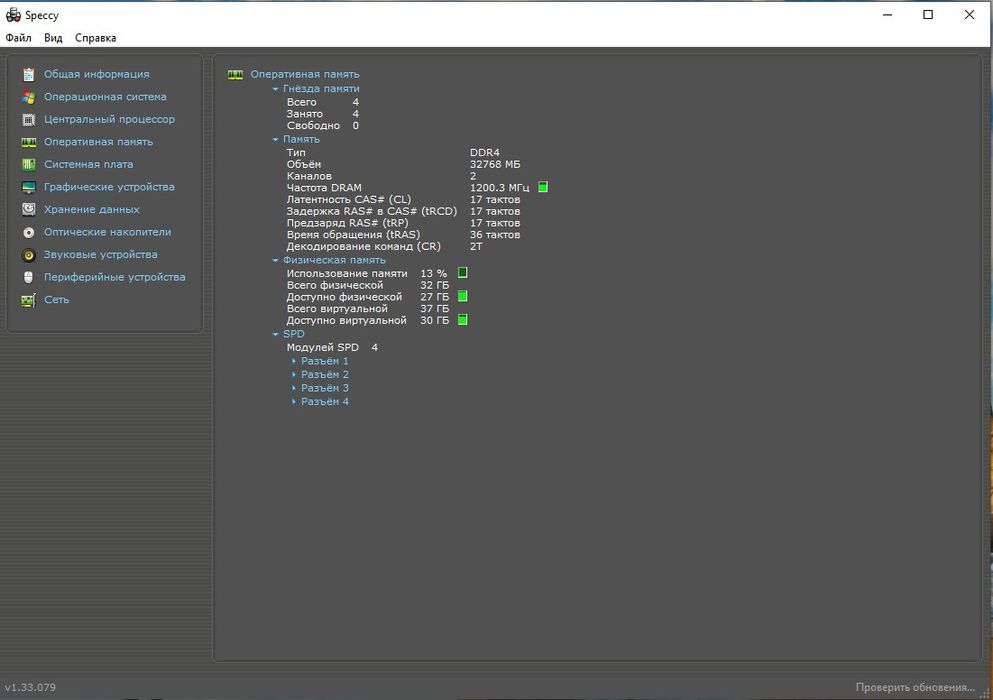Click the green indicator beside Частота DRAM
The height and width of the screenshot is (700, 993).
(543, 187)
